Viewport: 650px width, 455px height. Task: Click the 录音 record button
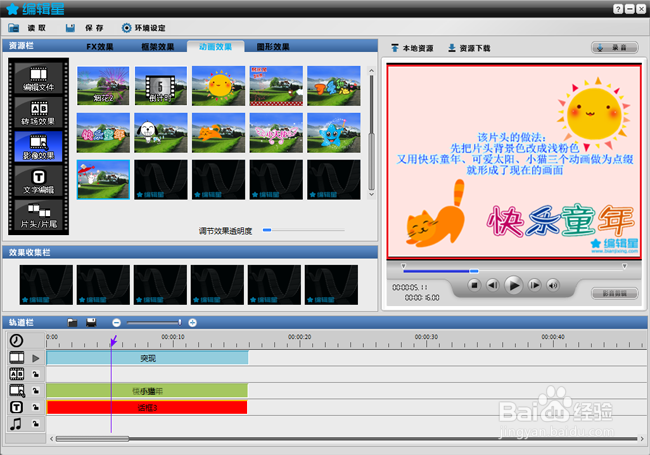615,48
